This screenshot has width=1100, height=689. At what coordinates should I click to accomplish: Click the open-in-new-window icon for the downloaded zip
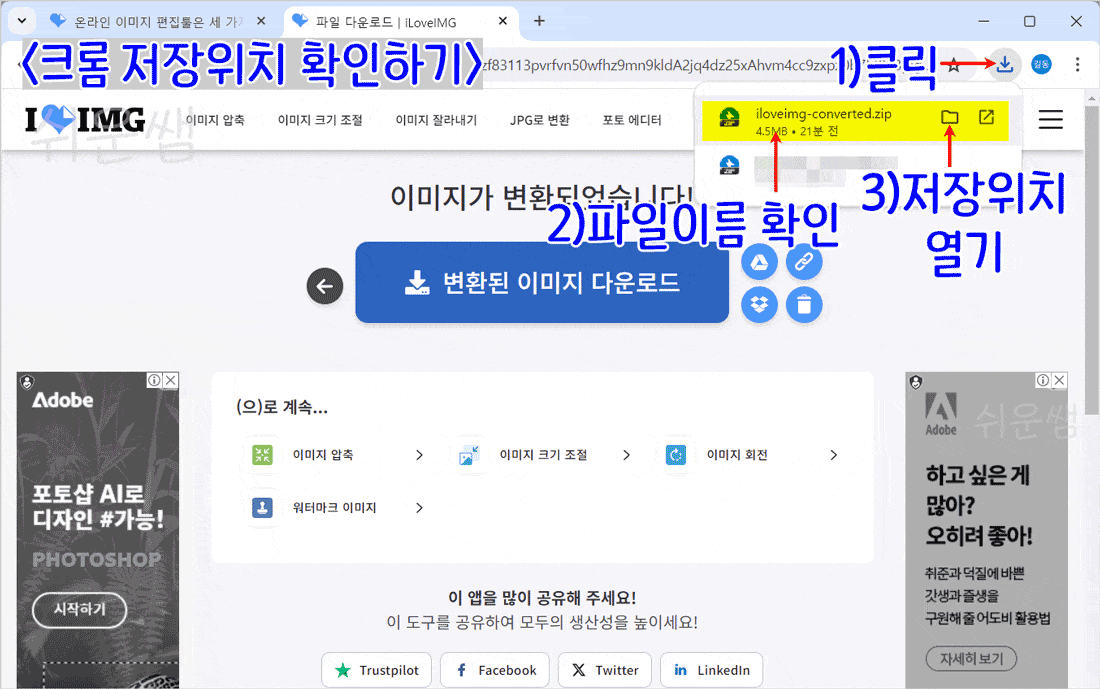(x=987, y=117)
